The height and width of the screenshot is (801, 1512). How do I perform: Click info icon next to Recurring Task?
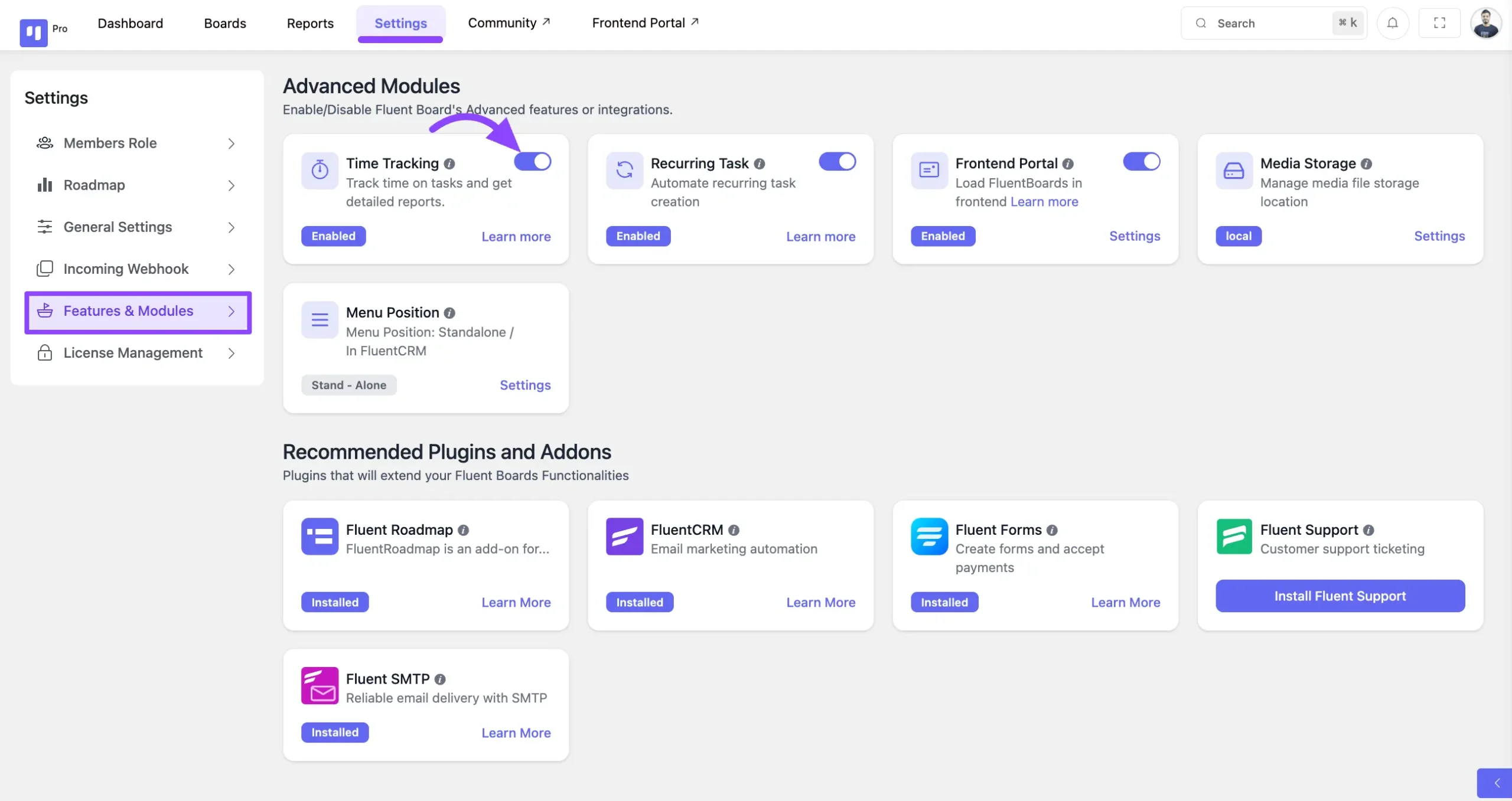tap(760, 164)
